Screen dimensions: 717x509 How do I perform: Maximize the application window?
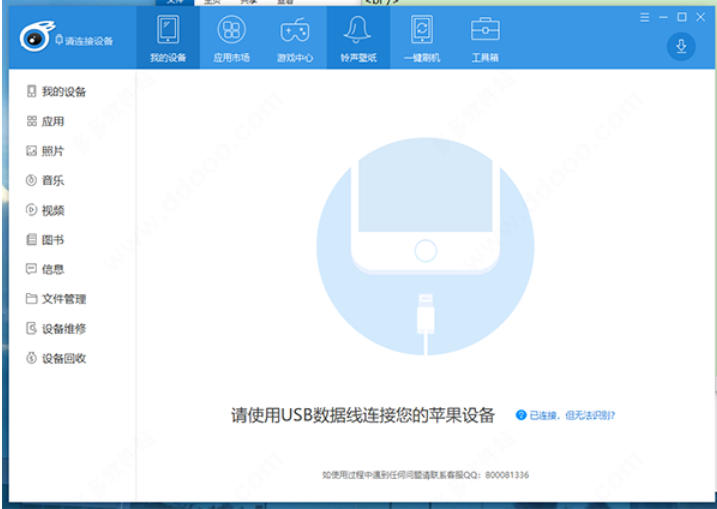point(682,17)
